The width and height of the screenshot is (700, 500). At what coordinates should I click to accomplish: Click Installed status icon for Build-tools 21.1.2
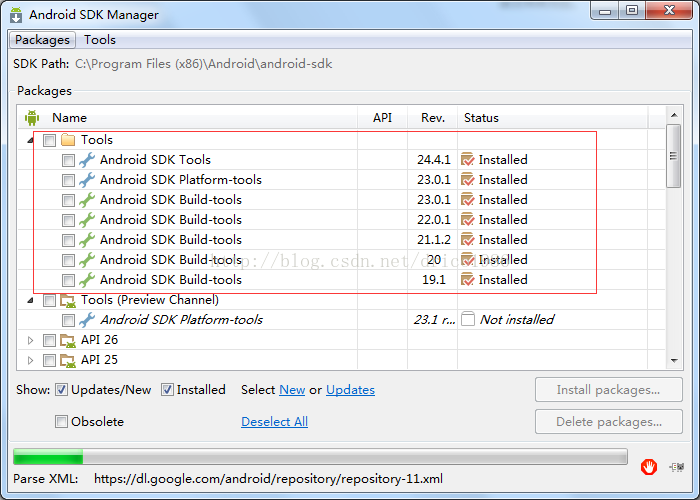[467, 240]
